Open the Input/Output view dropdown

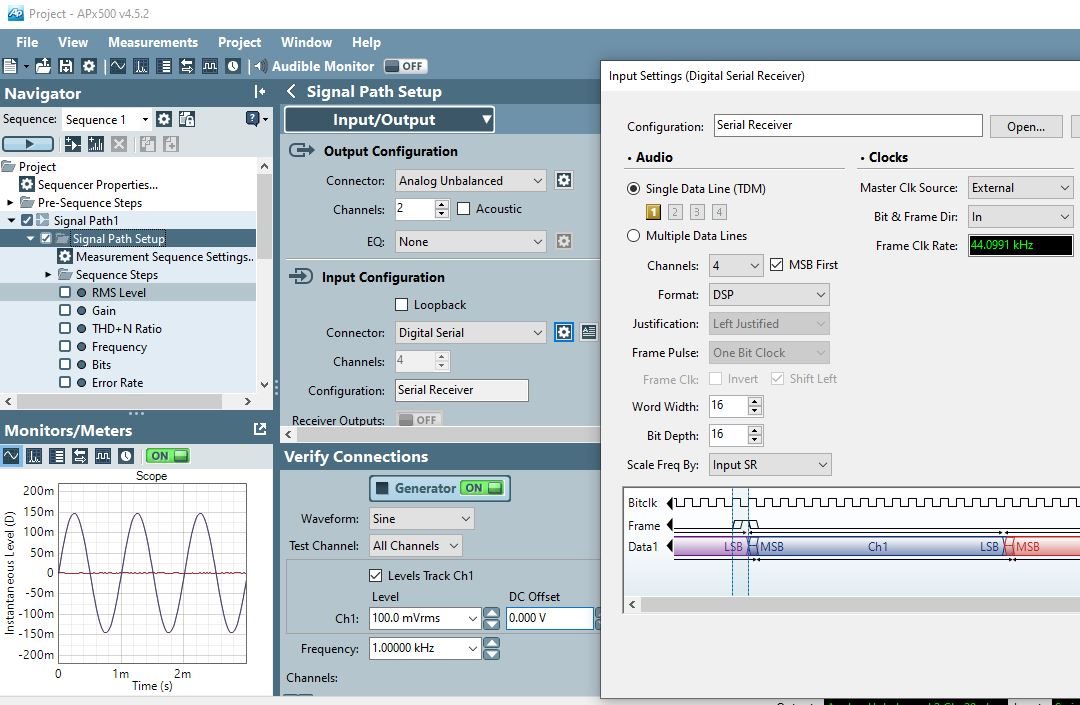pyautogui.click(x=389, y=120)
